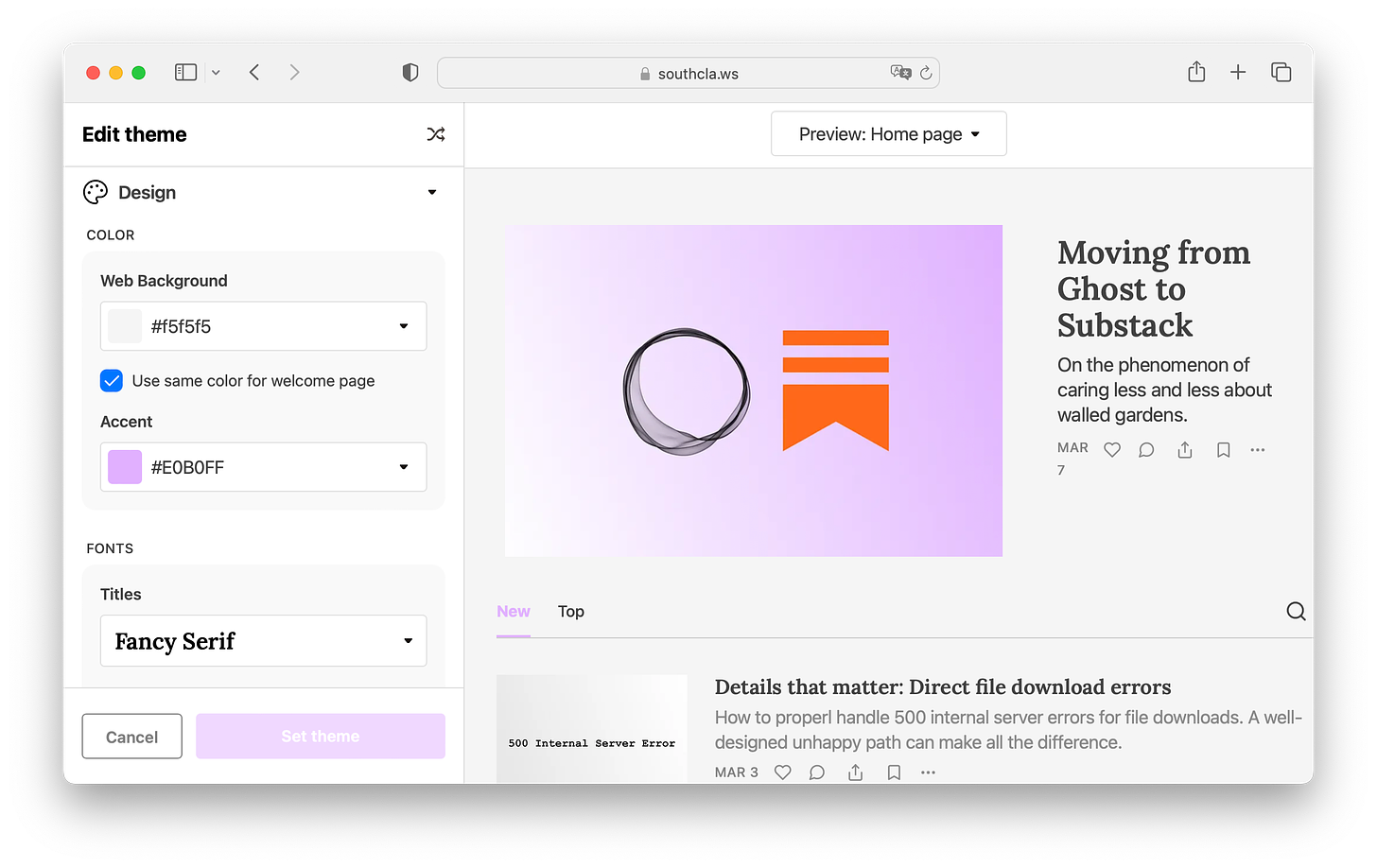Go back with the browser back arrow

tap(254, 73)
